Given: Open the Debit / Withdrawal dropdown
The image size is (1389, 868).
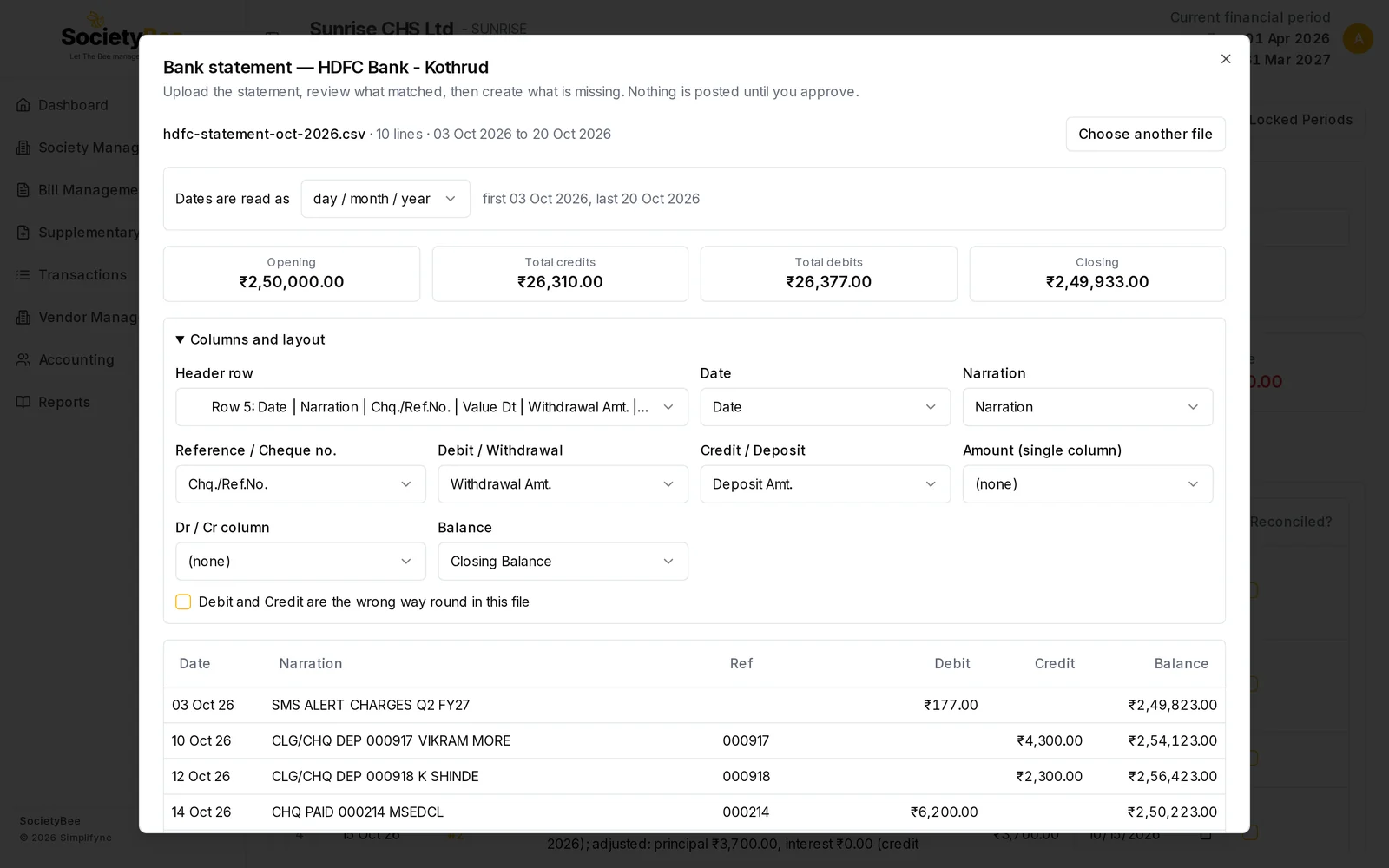Looking at the screenshot, I should [563, 484].
